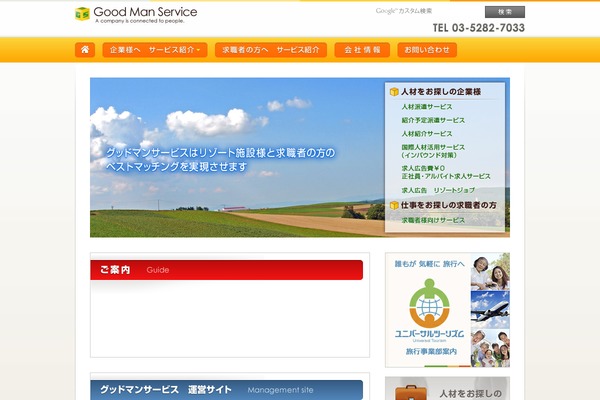The width and height of the screenshot is (600, 400).
Task: Click the cube icon beside 仕事をお探しの求職者の方
Action: pyautogui.click(x=394, y=206)
